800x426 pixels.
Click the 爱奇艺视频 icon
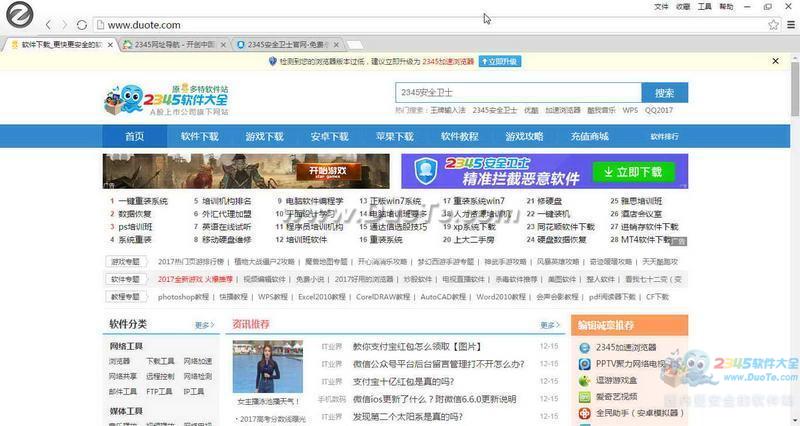pyautogui.click(x=584, y=397)
